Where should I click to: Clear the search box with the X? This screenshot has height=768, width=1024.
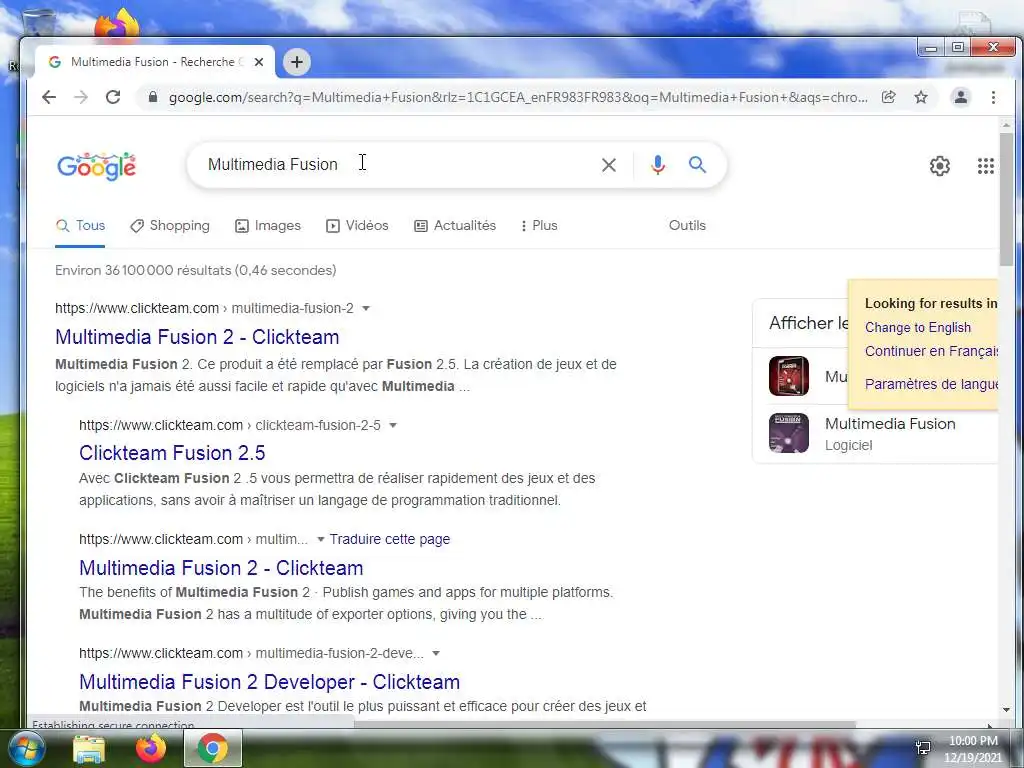(609, 165)
